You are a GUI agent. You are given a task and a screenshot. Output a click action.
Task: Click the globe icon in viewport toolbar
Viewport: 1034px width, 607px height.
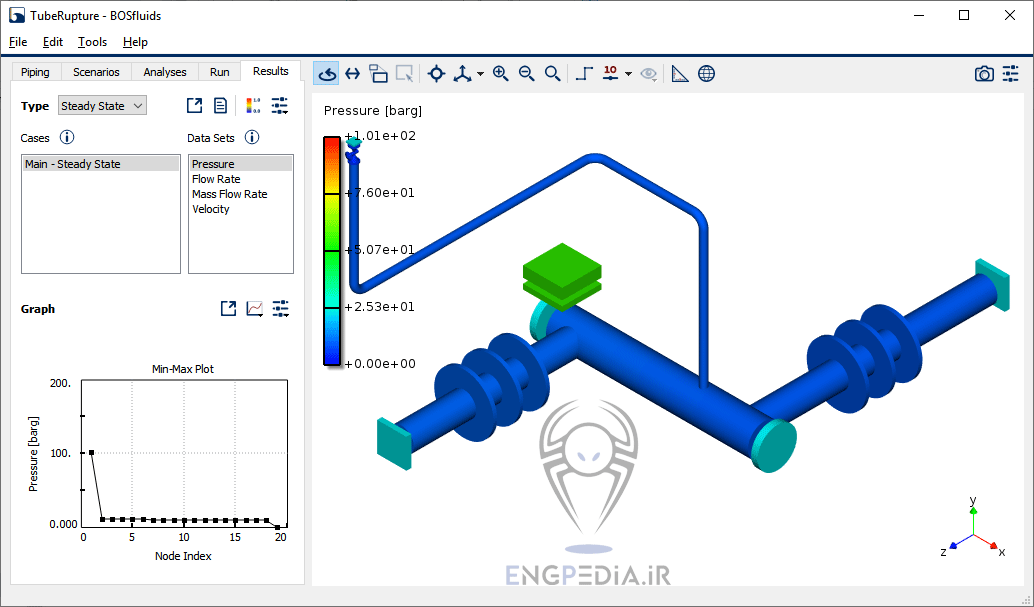pyautogui.click(x=706, y=73)
